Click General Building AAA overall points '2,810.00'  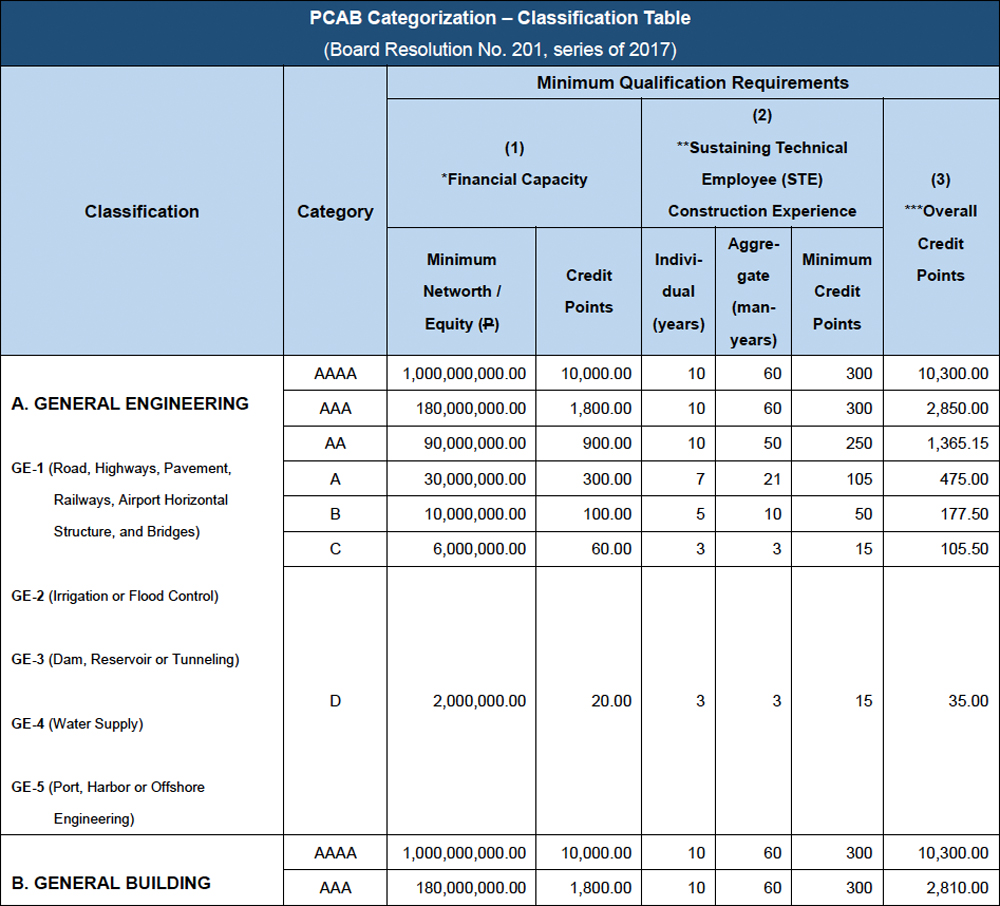click(x=957, y=888)
